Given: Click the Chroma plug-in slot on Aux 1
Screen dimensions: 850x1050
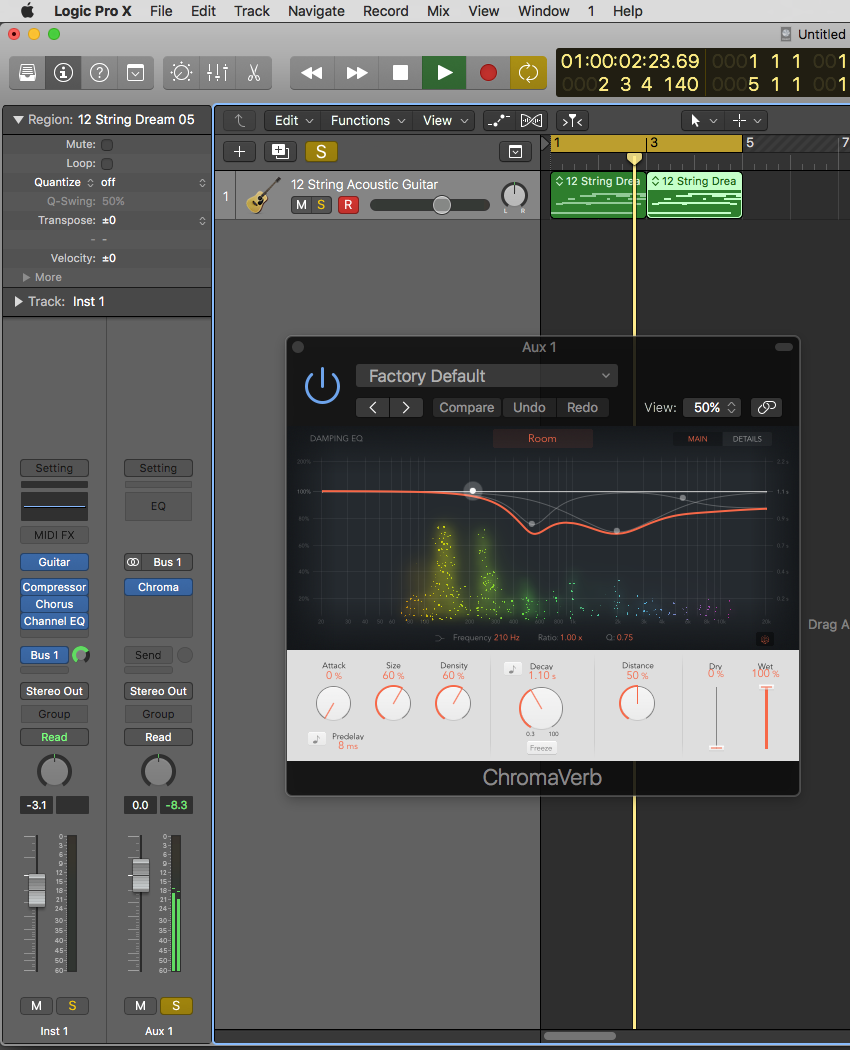Looking at the screenshot, I should point(158,587).
